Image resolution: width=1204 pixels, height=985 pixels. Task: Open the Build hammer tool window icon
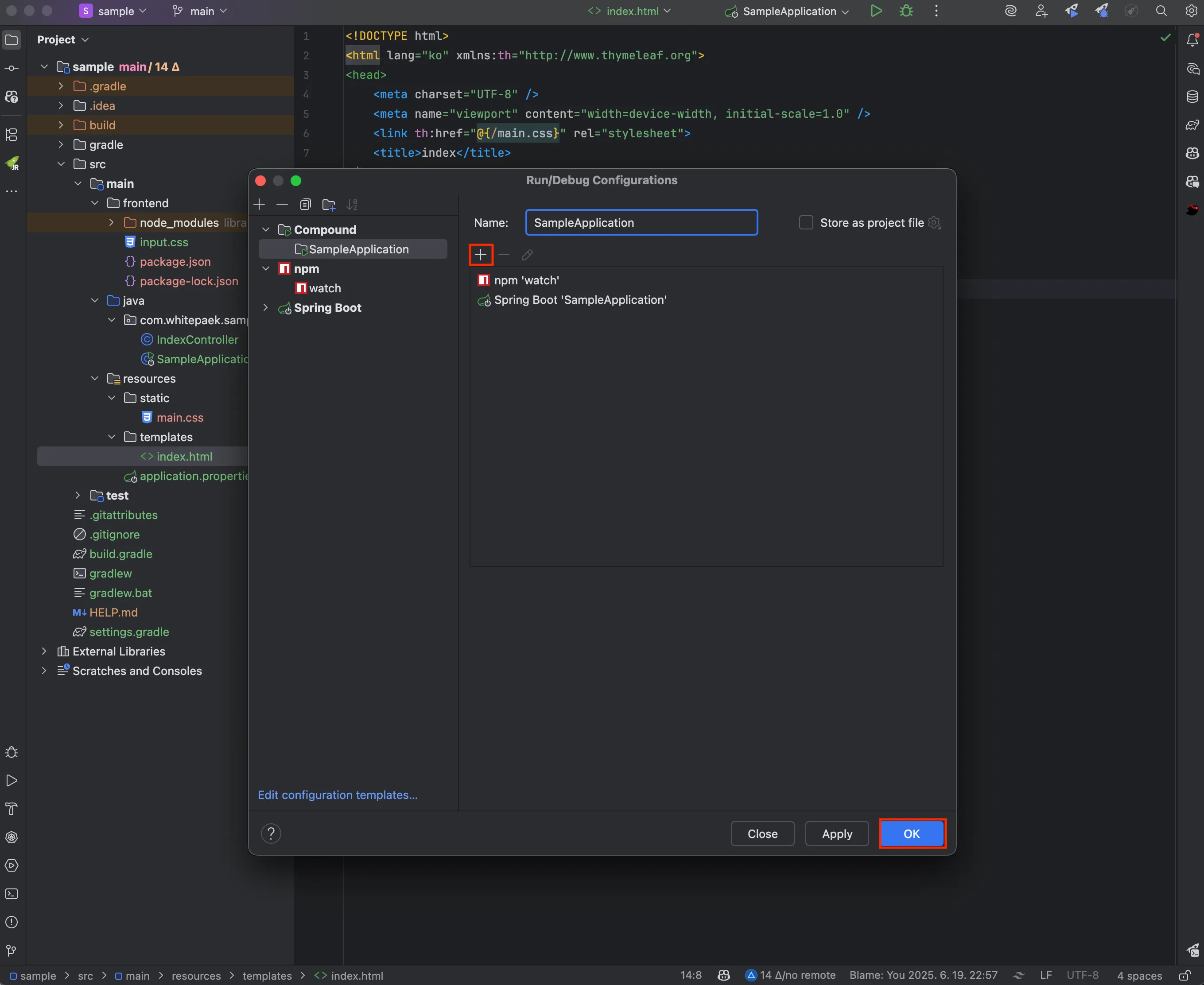tap(12, 809)
